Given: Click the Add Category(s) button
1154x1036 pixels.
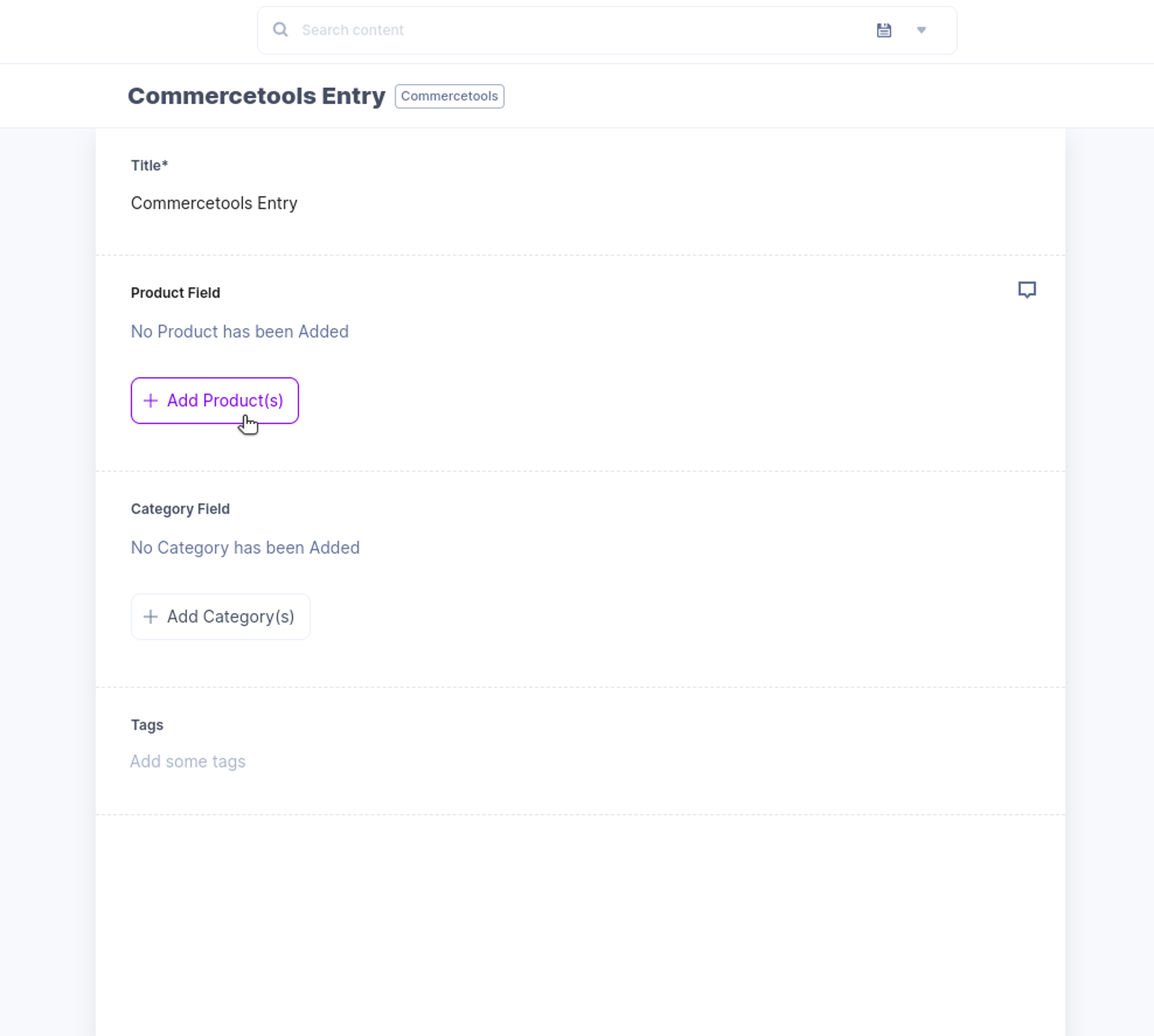Looking at the screenshot, I should point(220,617).
